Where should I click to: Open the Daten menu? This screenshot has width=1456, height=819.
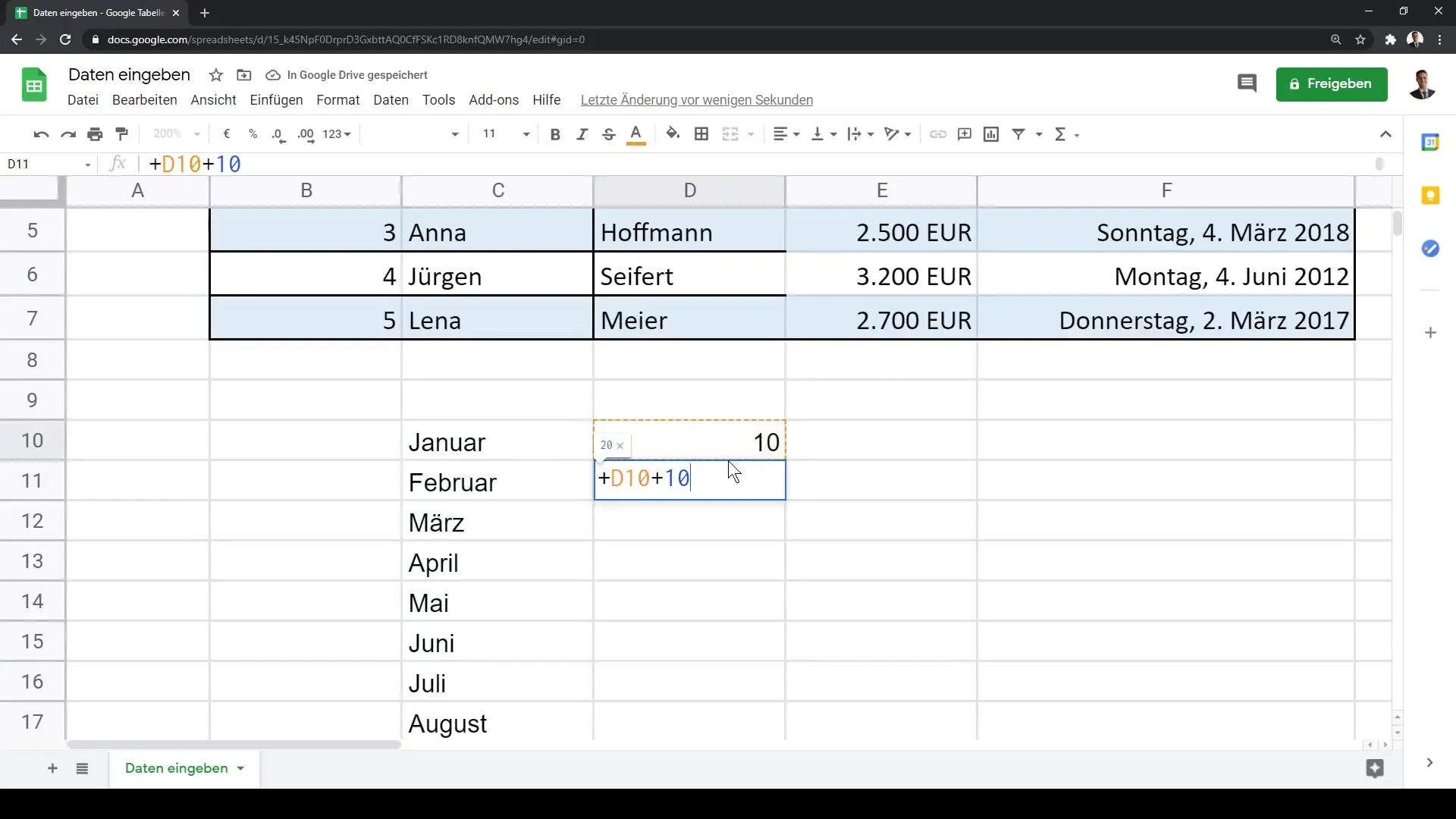(x=391, y=100)
